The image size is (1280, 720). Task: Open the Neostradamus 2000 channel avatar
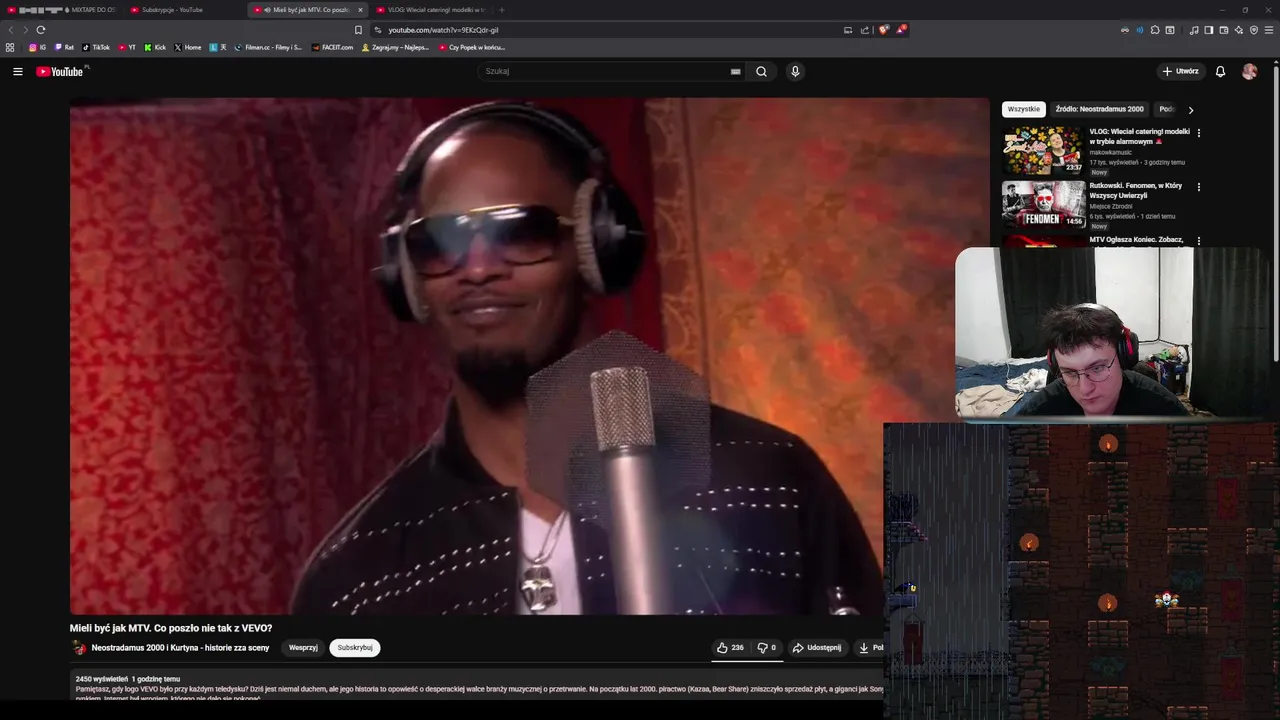click(79, 647)
